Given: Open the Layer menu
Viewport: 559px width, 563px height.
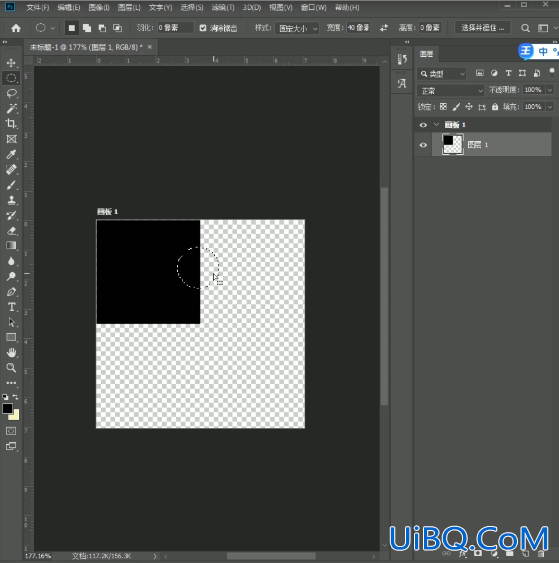Looking at the screenshot, I should click(129, 8).
